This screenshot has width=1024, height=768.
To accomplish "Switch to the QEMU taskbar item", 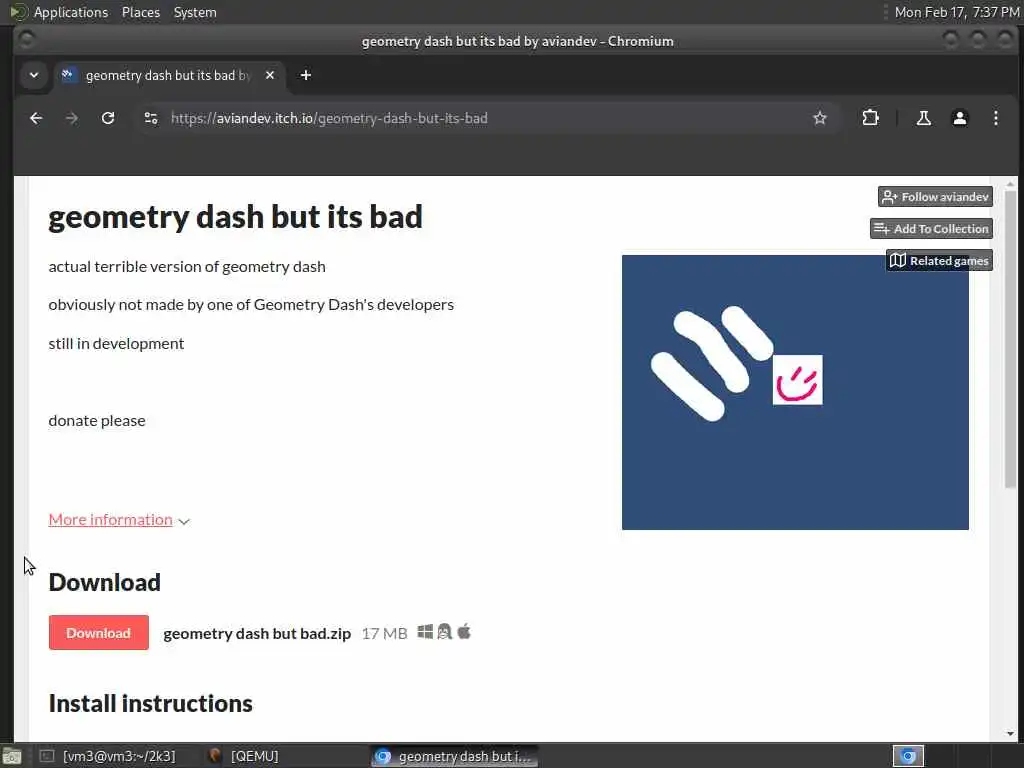I will click(x=243, y=756).
